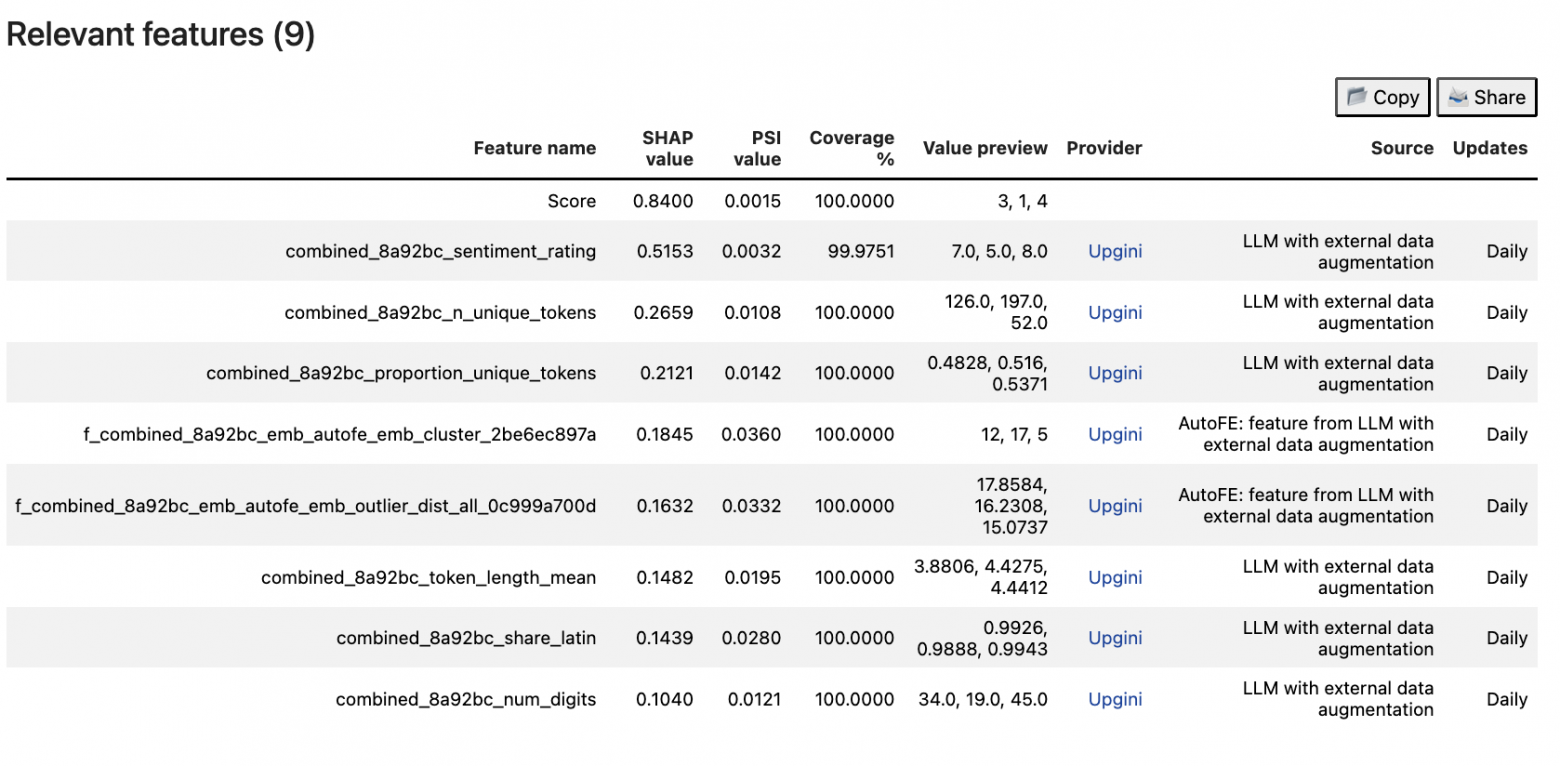Screen dimensions: 1560x766
Task: Open Upgini link in proportion_unique_tokens row
Action: (x=1115, y=373)
